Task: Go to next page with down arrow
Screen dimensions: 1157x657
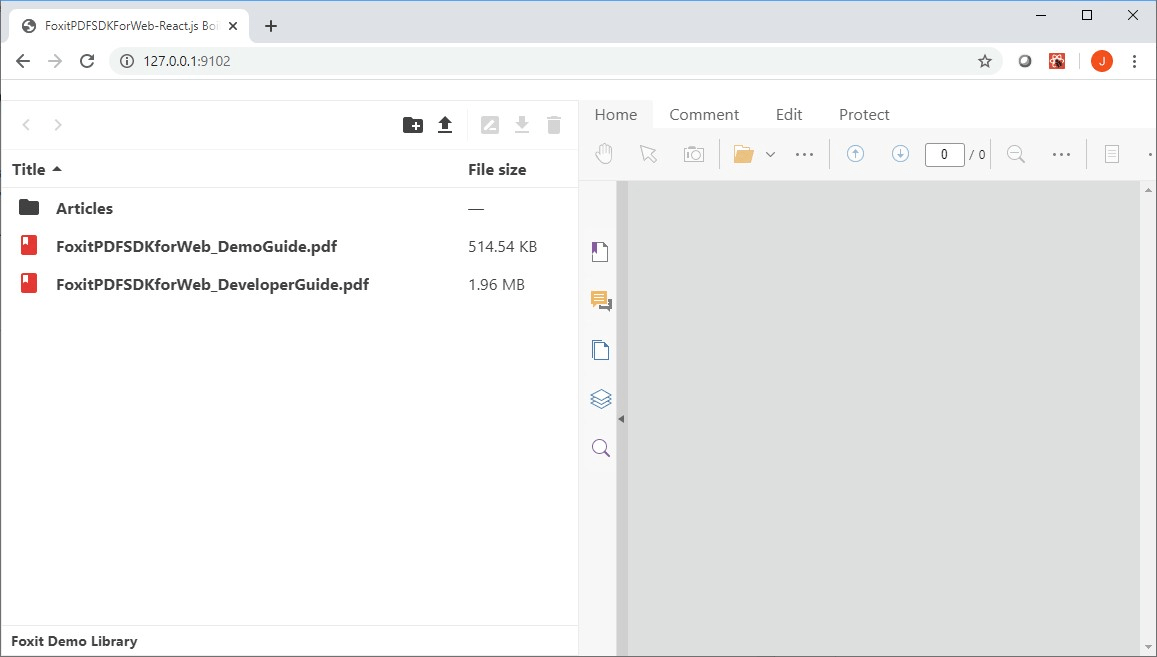Action: (900, 154)
